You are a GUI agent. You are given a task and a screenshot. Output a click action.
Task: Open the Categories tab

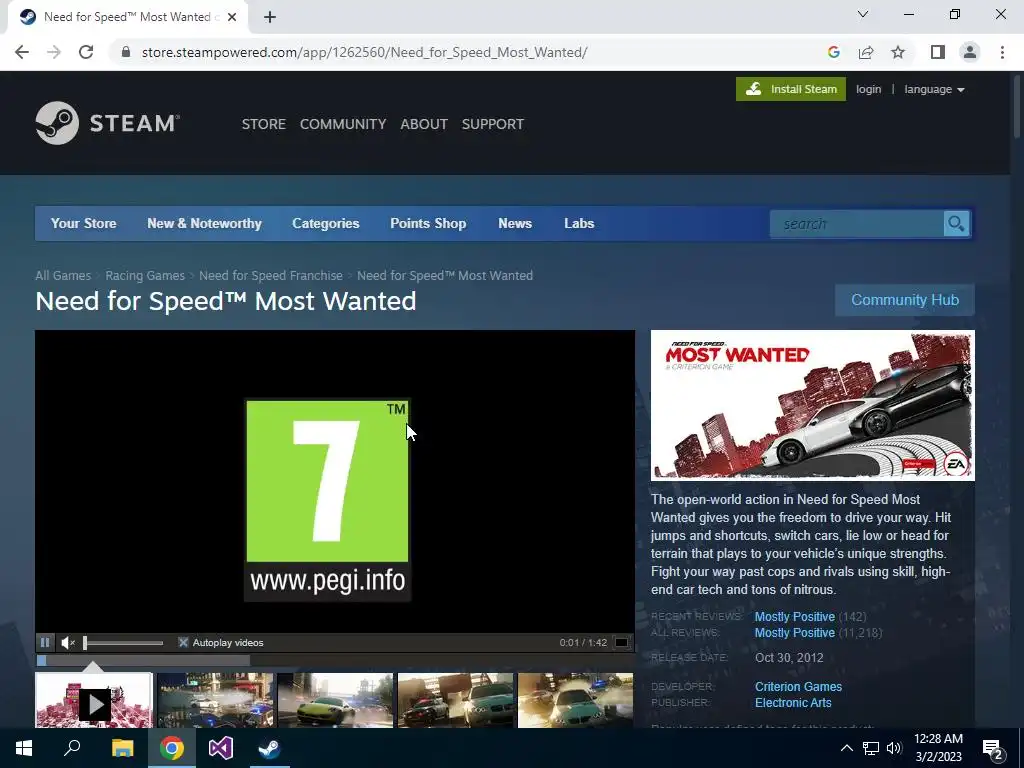(x=326, y=223)
